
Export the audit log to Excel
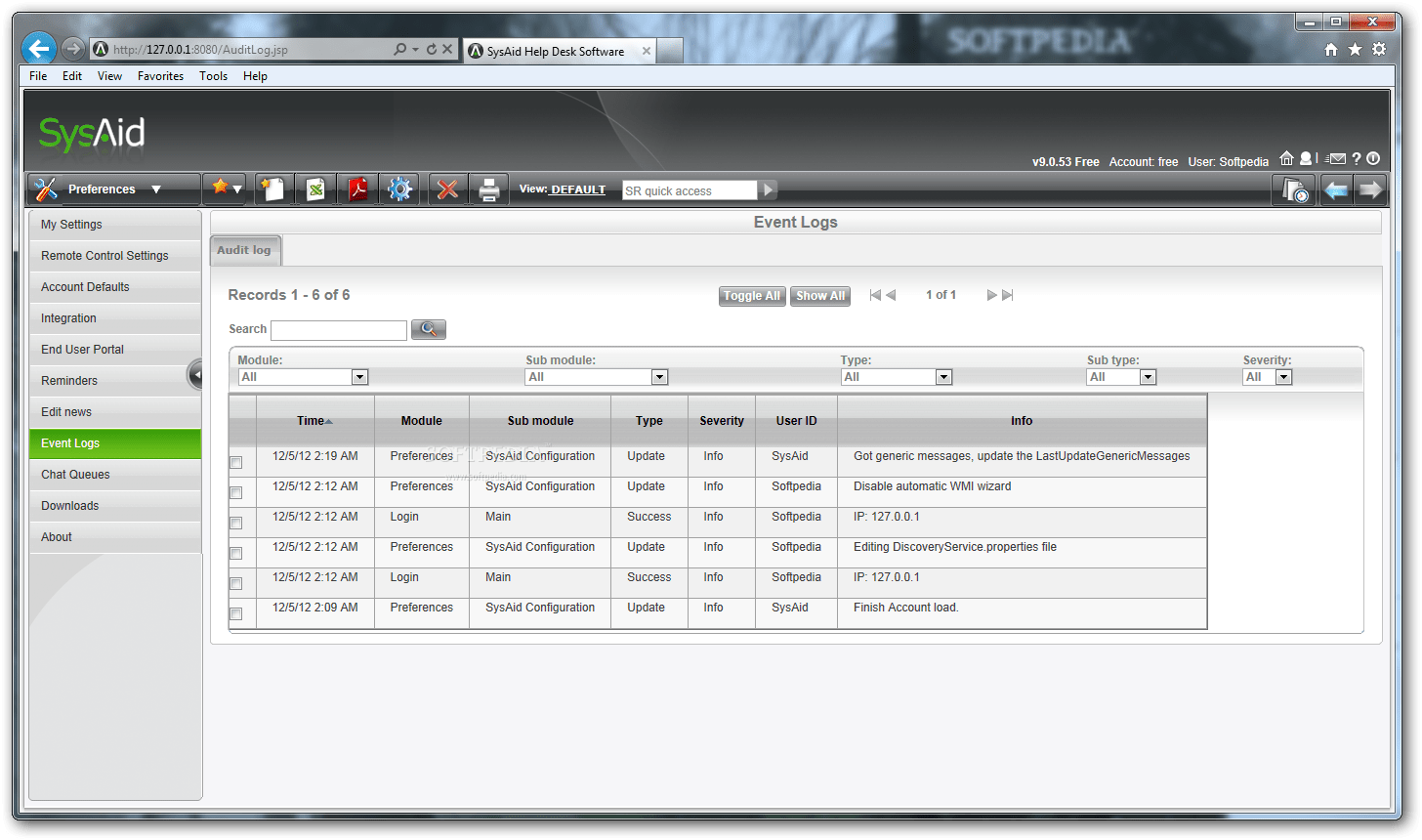(315, 189)
